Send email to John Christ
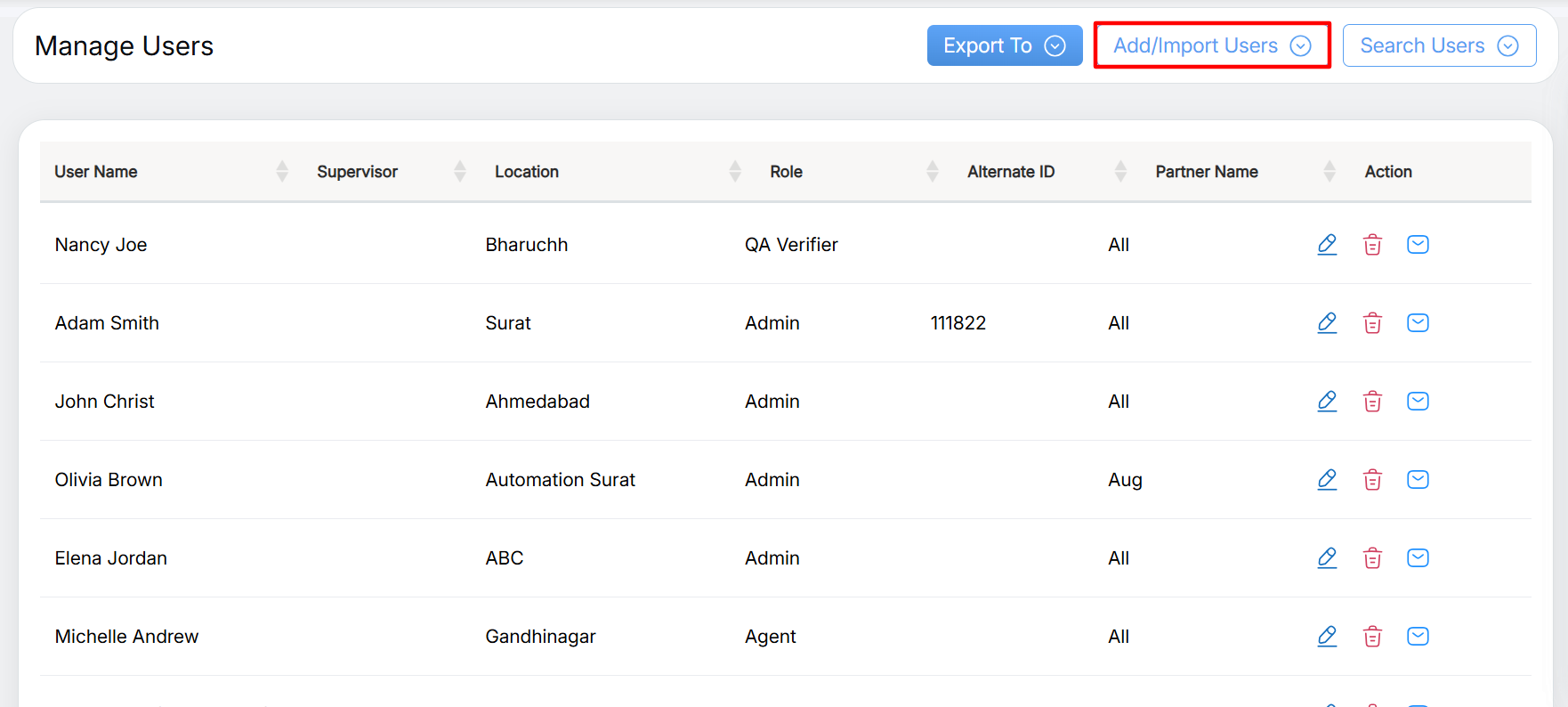Image resolution: width=1568 pixels, height=707 pixels. click(x=1418, y=401)
